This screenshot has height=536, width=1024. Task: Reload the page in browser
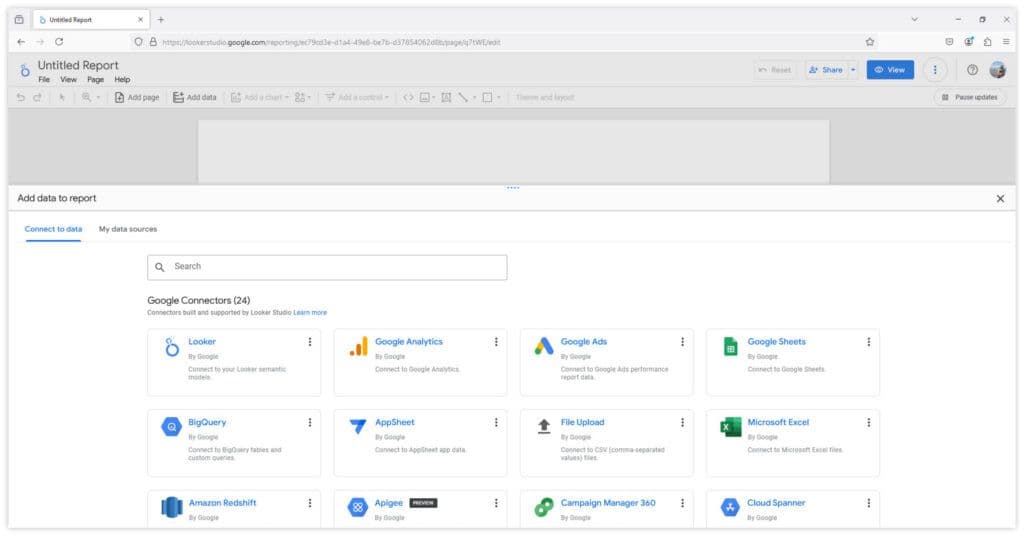(59, 42)
